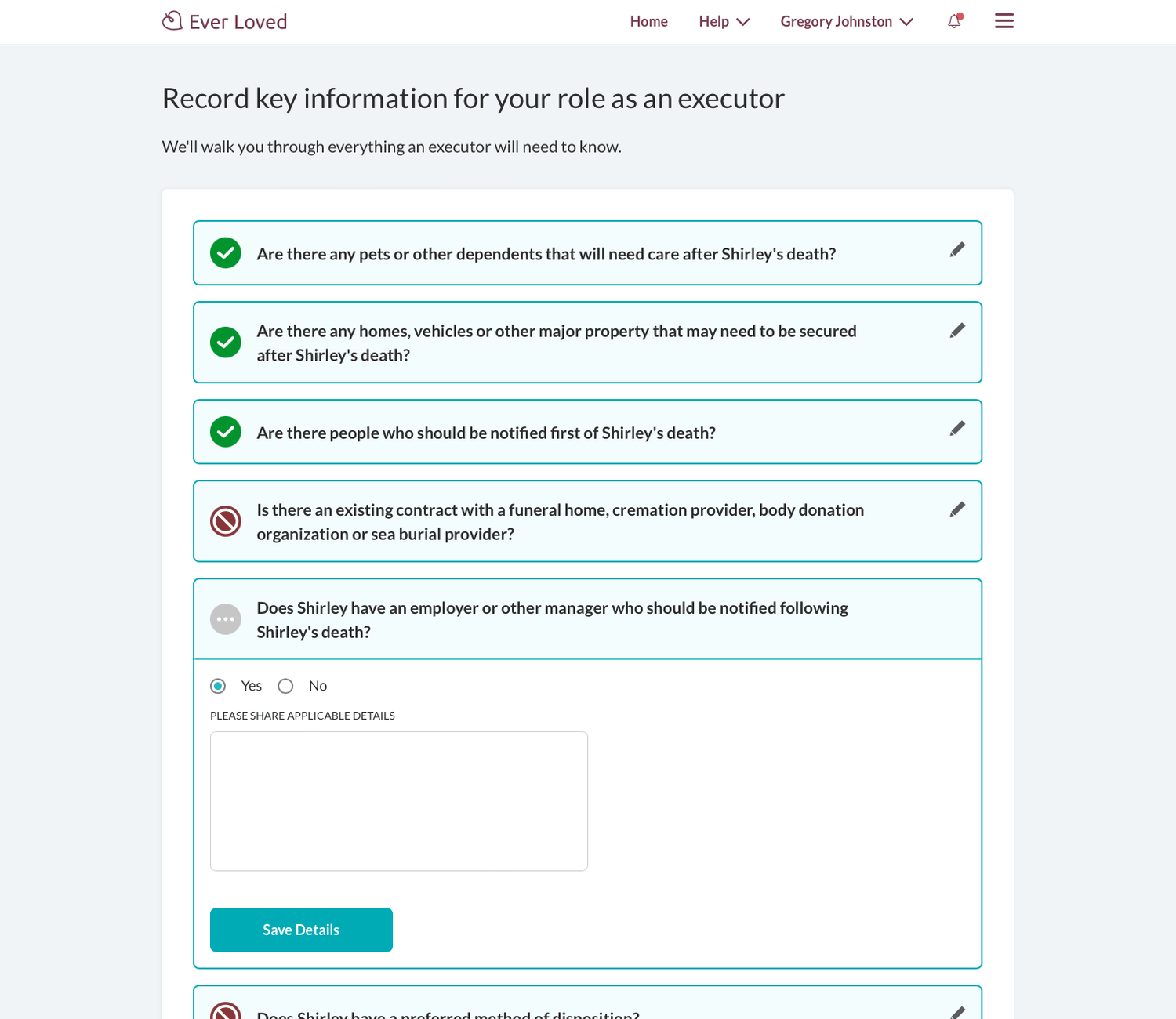The height and width of the screenshot is (1019, 1176).
Task: Click the Save Details button
Action: point(301,930)
